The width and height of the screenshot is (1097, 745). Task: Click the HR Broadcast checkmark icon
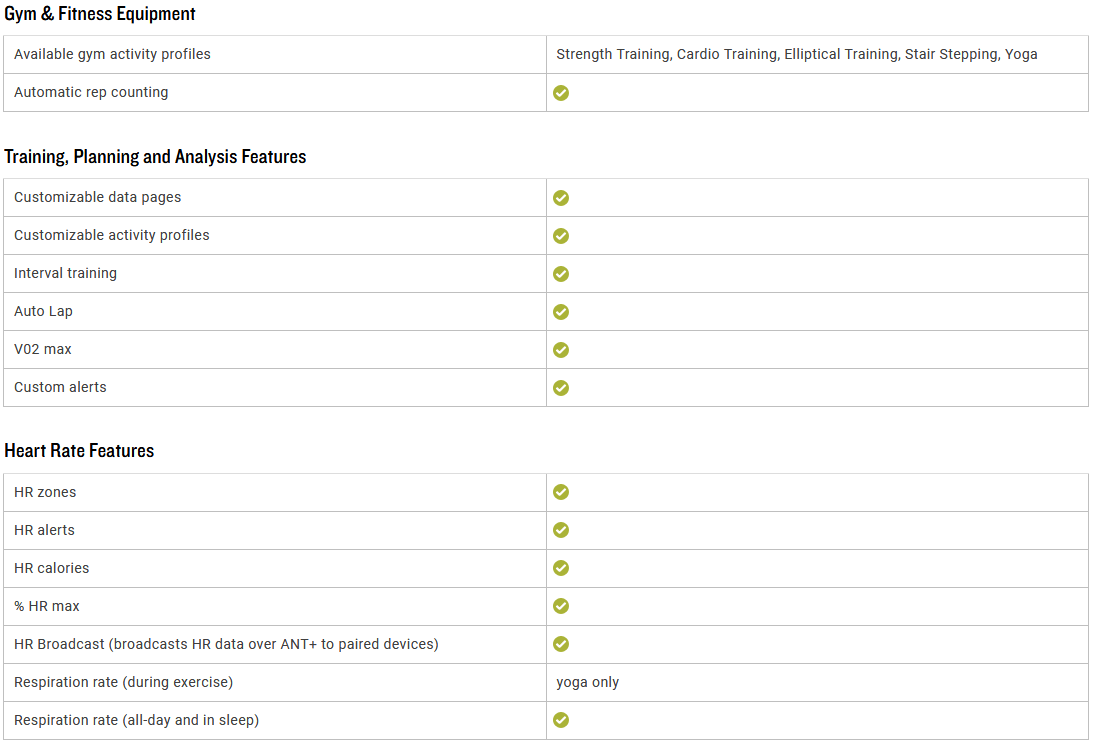(560, 644)
